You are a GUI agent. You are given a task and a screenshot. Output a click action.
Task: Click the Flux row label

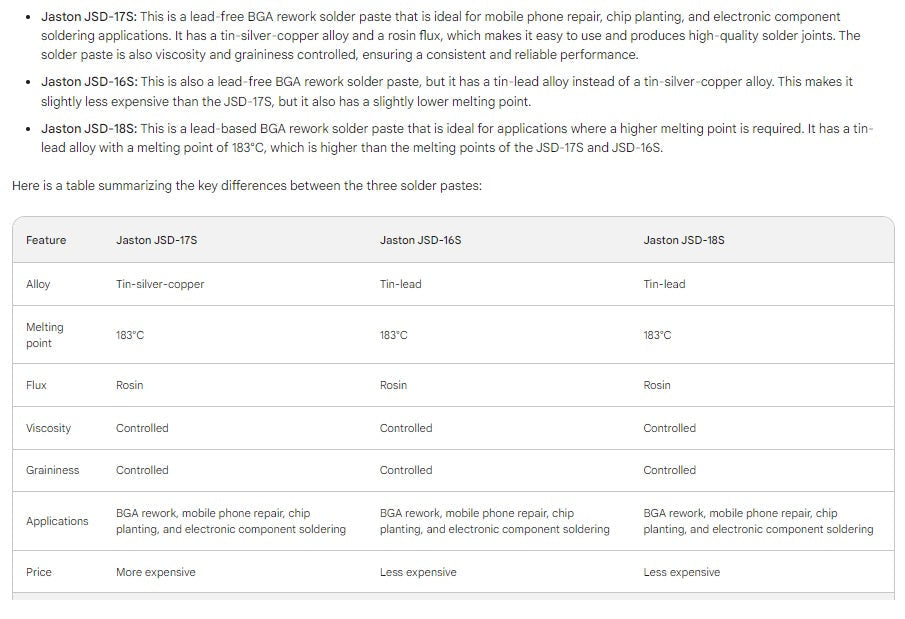point(36,385)
